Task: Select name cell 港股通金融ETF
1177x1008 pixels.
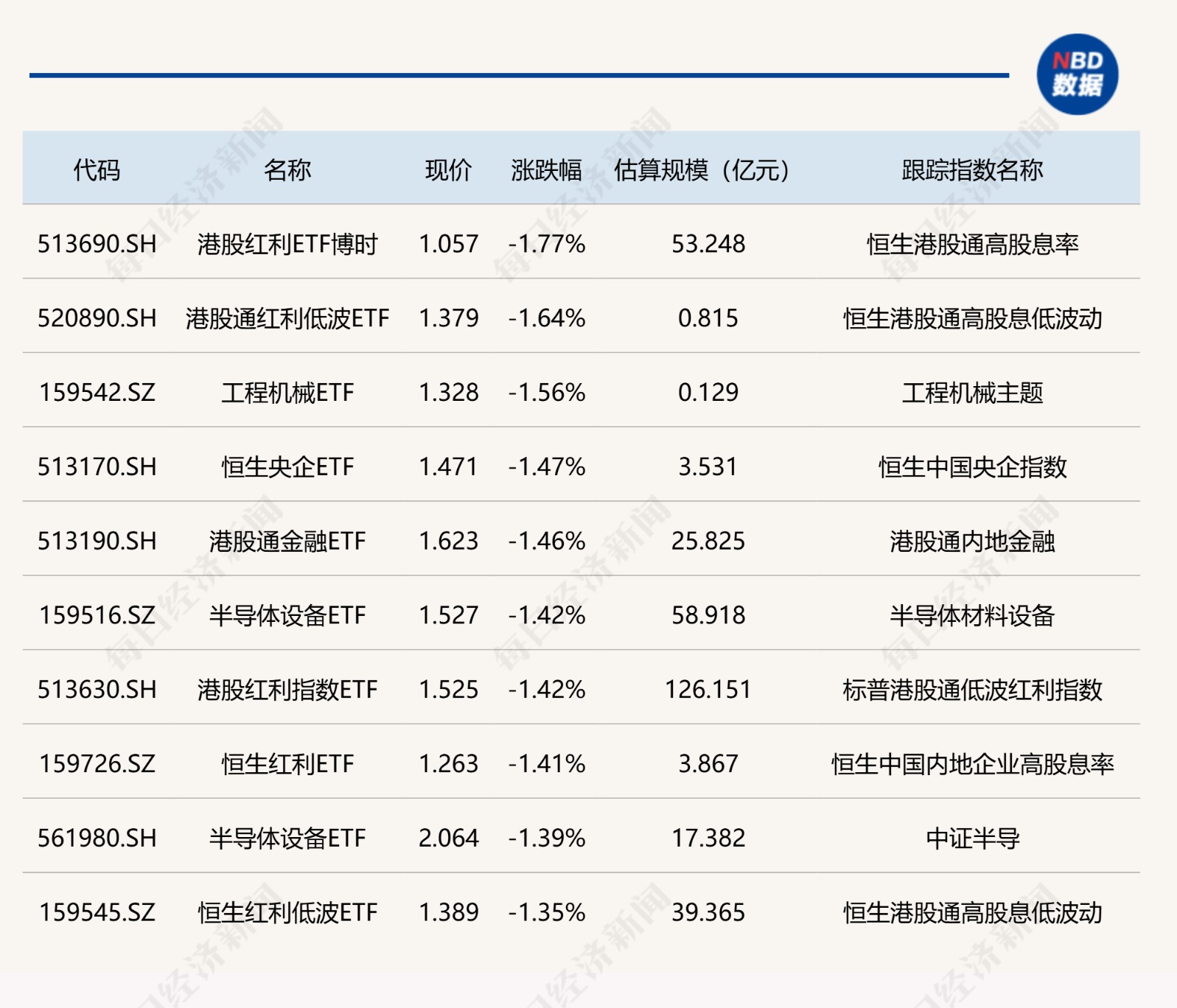Action: [287, 542]
